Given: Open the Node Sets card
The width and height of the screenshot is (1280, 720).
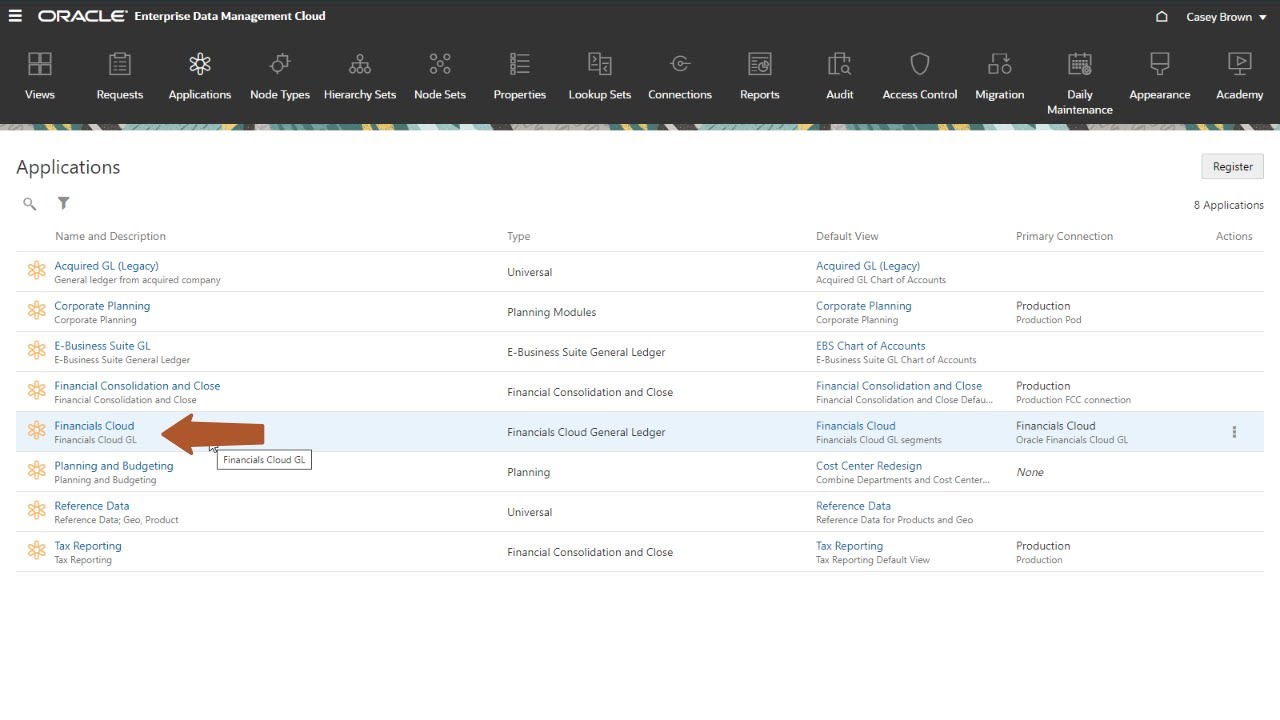Looking at the screenshot, I should 440,77.
